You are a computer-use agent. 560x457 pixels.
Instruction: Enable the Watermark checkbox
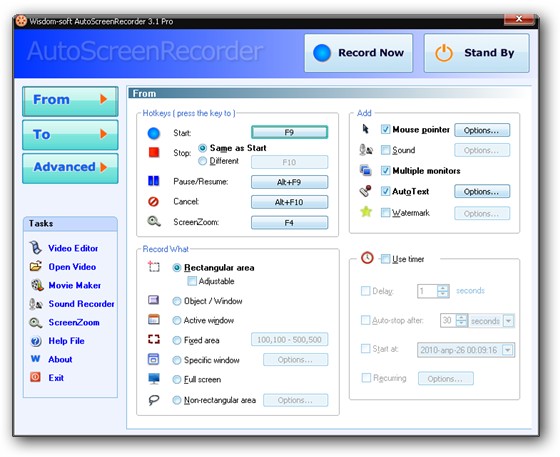(385, 213)
